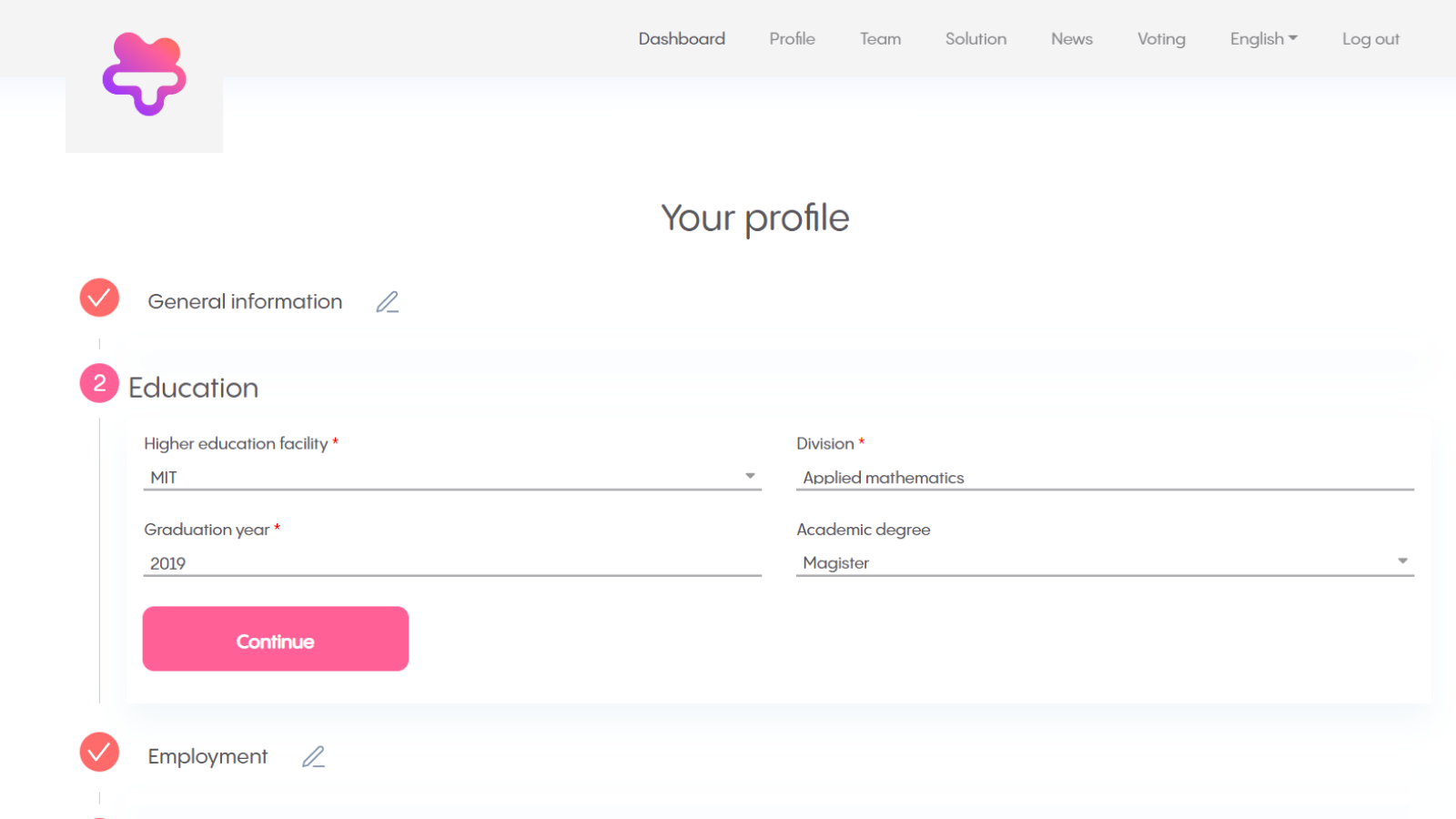Click the General information checkmark circle
The width and height of the screenshot is (1456, 819).
(99, 298)
